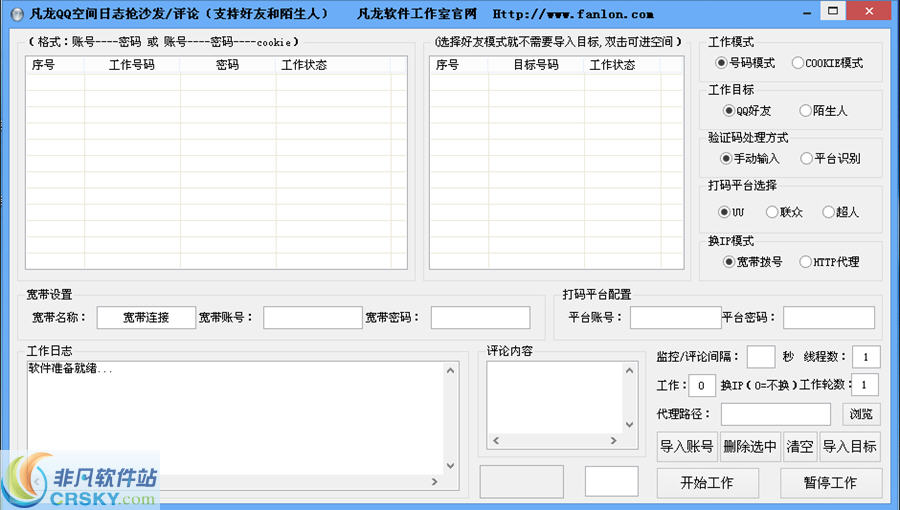Close the window

coord(869,11)
